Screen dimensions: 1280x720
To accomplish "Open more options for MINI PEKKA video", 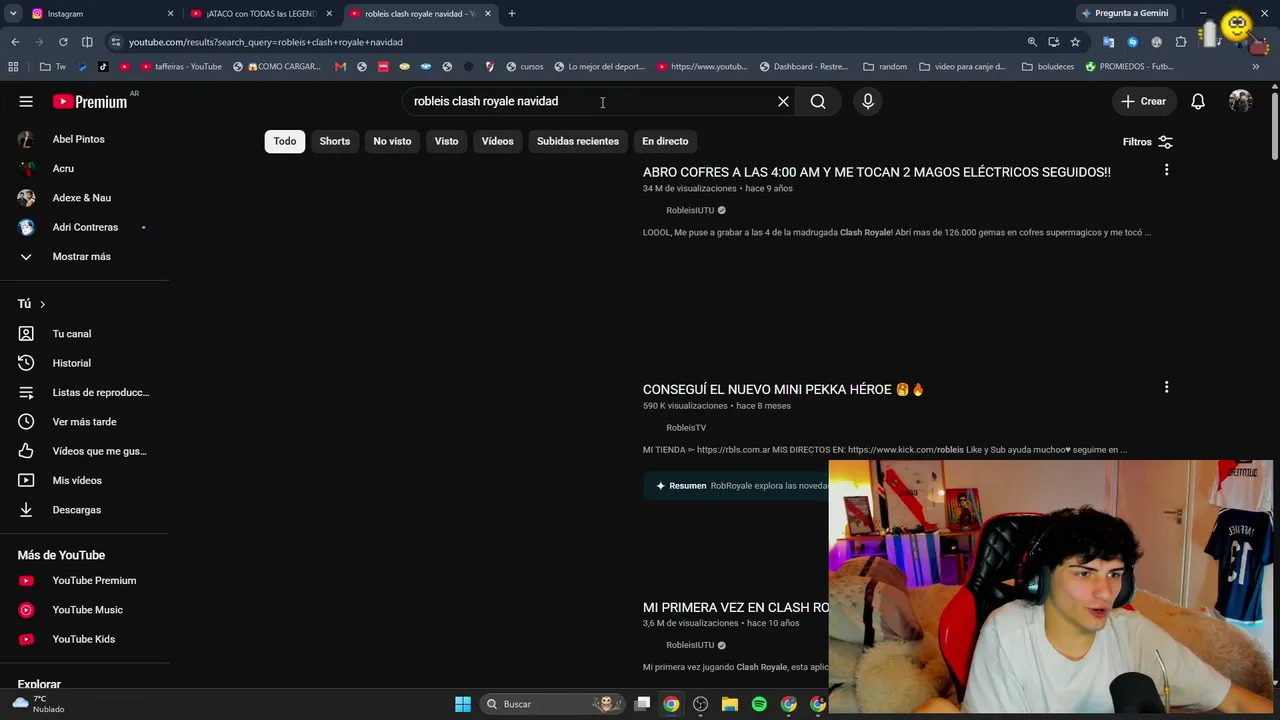I will 1166,387.
